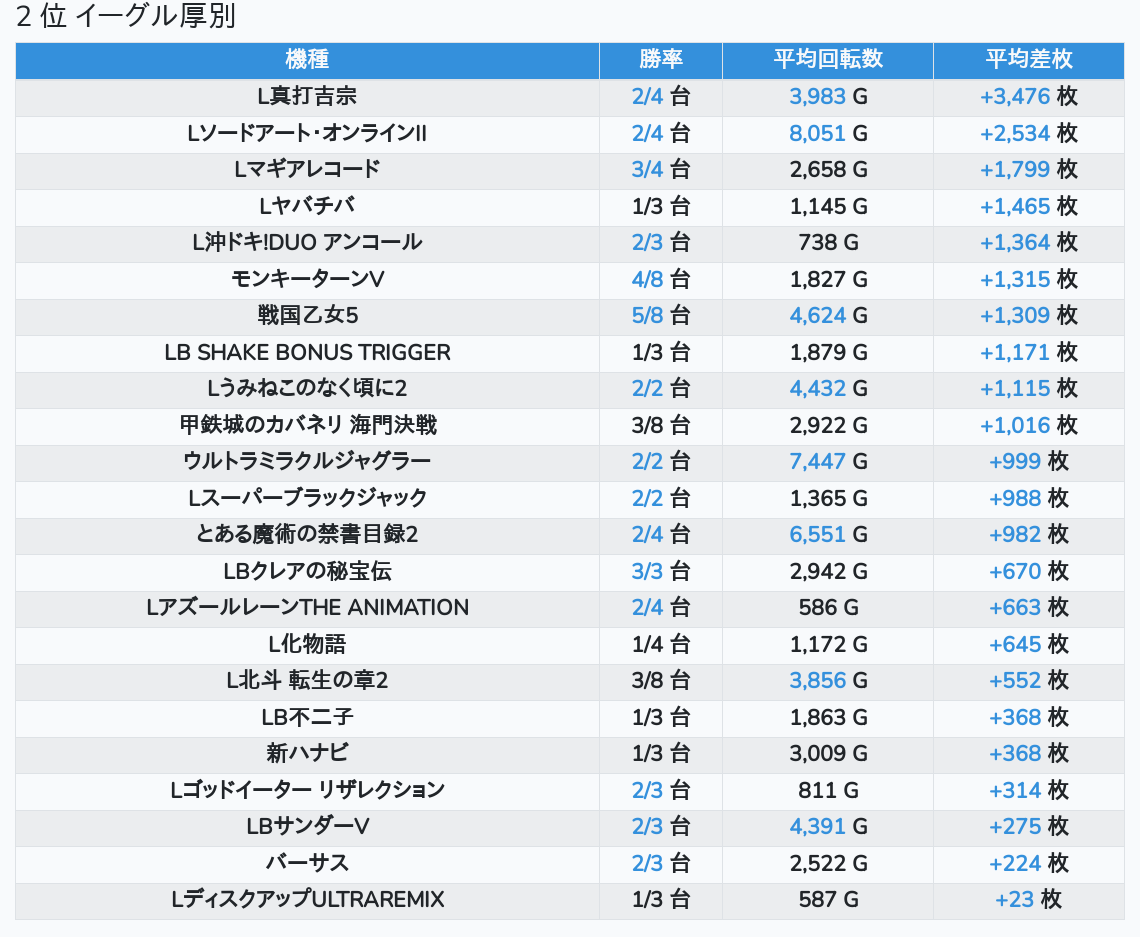Viewport: 1140px width, 937px height.
Task: Click the +1,171 枚 value
Action: pyautogui.click(x=1028, y=353)
